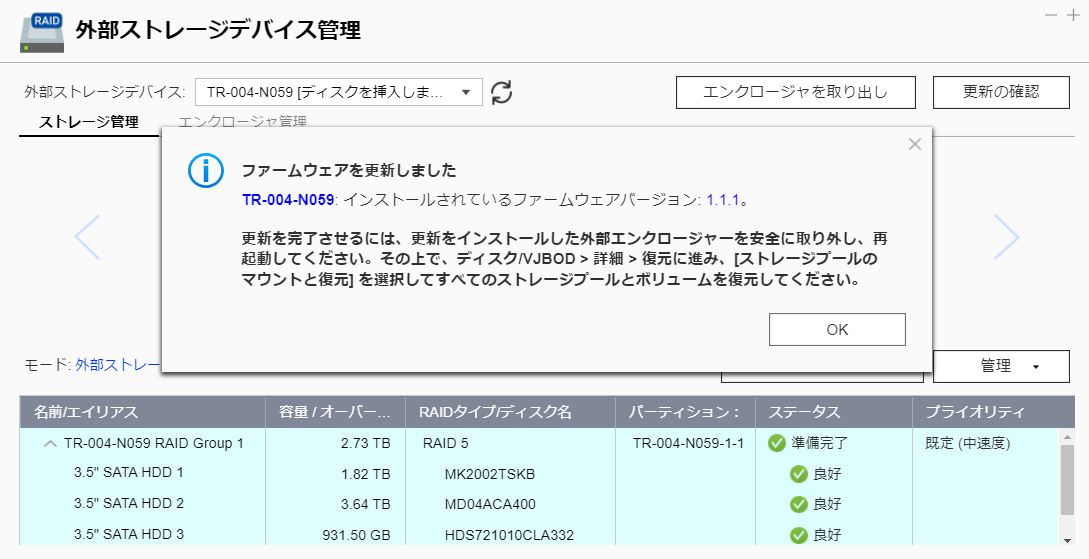Click green check icon for 準備完了 status

pyautogui.click(x=776, y=443)
